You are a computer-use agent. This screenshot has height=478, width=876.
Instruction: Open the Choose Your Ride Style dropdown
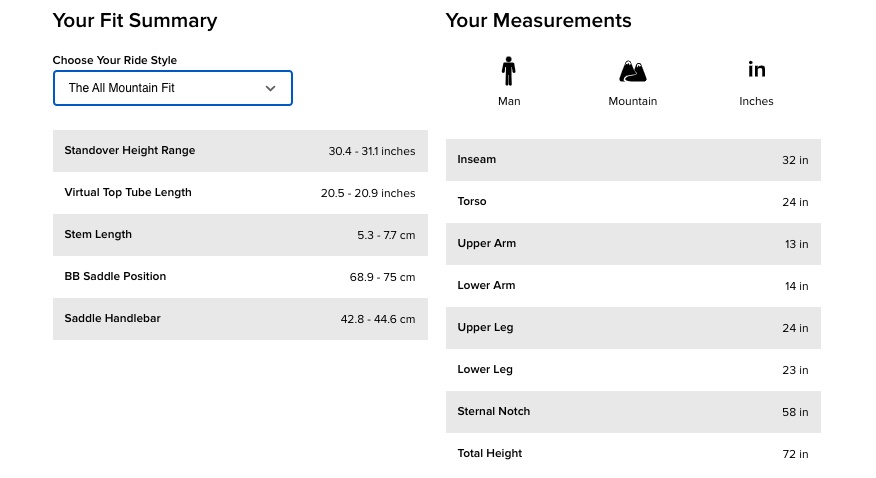click(x=172, y=88)
